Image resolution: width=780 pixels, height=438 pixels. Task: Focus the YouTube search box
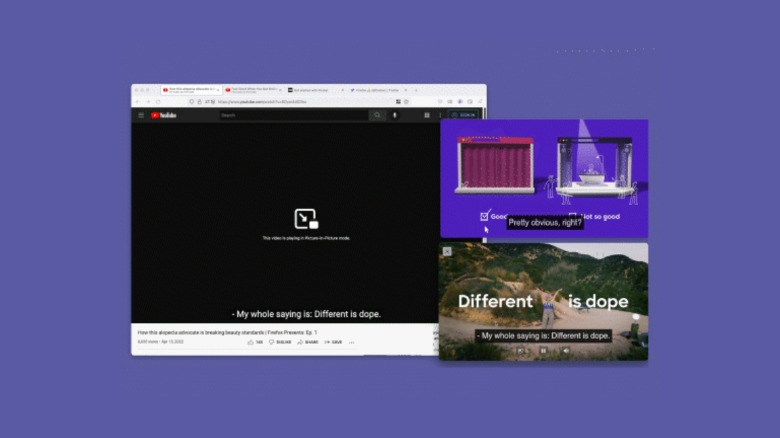coord(293,115)
